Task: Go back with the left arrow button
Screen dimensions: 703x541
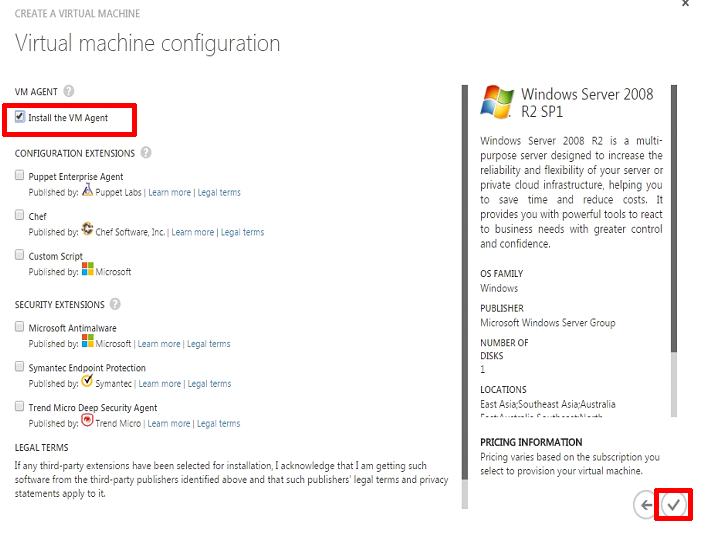Action: pyautogui.click(x=645, y=505)
